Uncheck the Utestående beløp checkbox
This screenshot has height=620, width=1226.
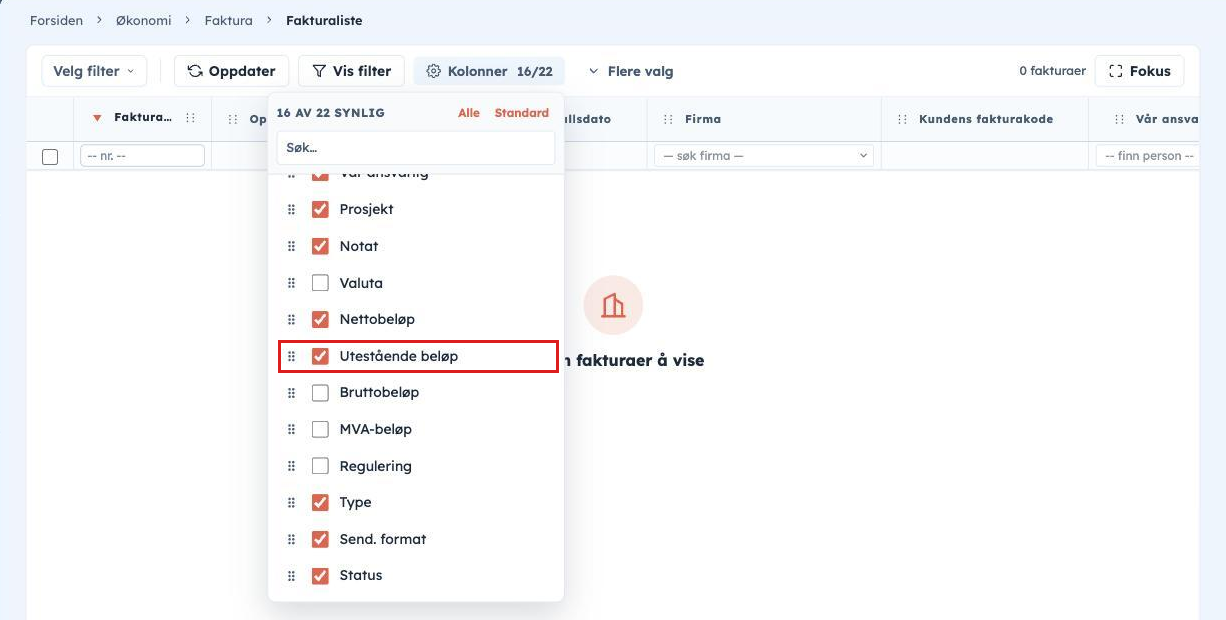(320, 356)
